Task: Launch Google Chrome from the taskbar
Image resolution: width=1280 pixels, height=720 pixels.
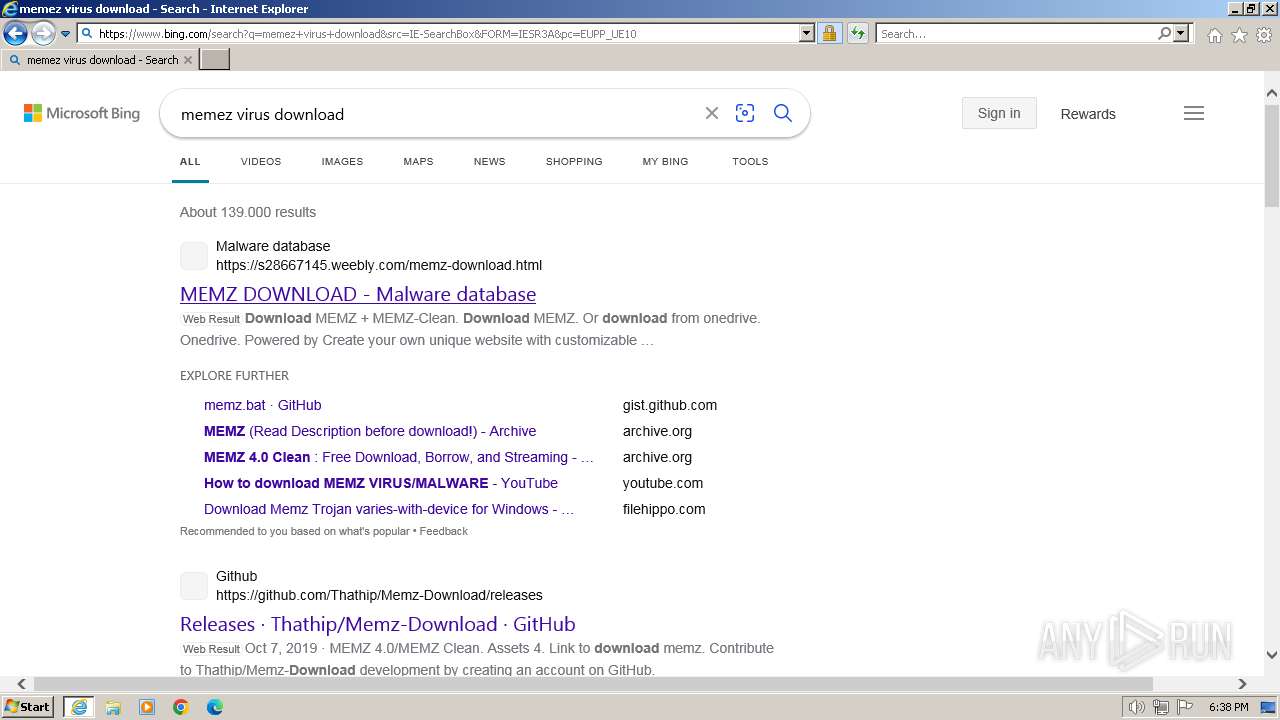Action: [181, 707]
